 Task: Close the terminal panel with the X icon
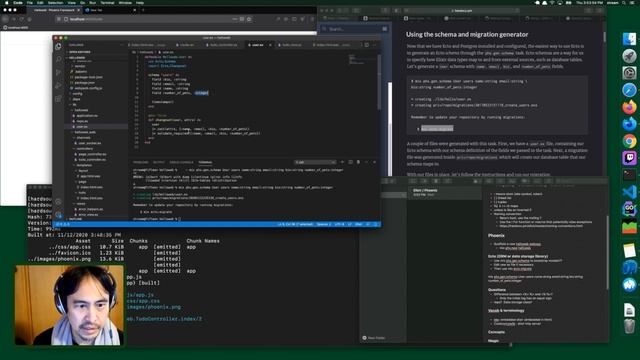pyautogui.click(x=374, y=162)
